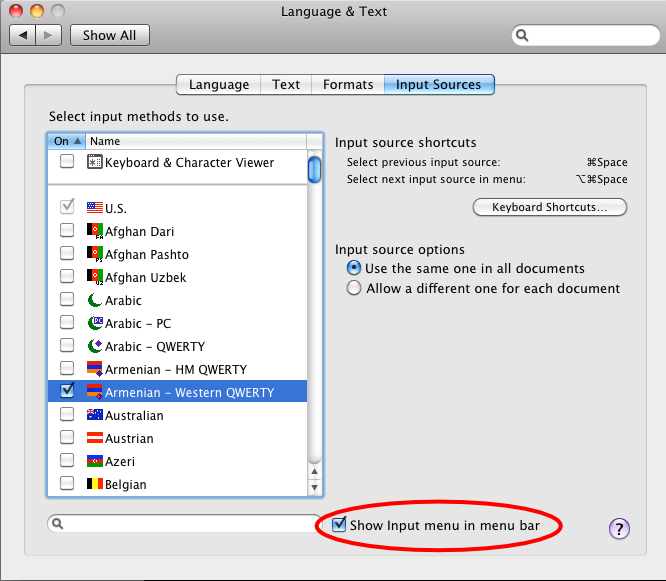Choose Use the same one in all documents
The image size is (666, 581).
tap(354, 268)
